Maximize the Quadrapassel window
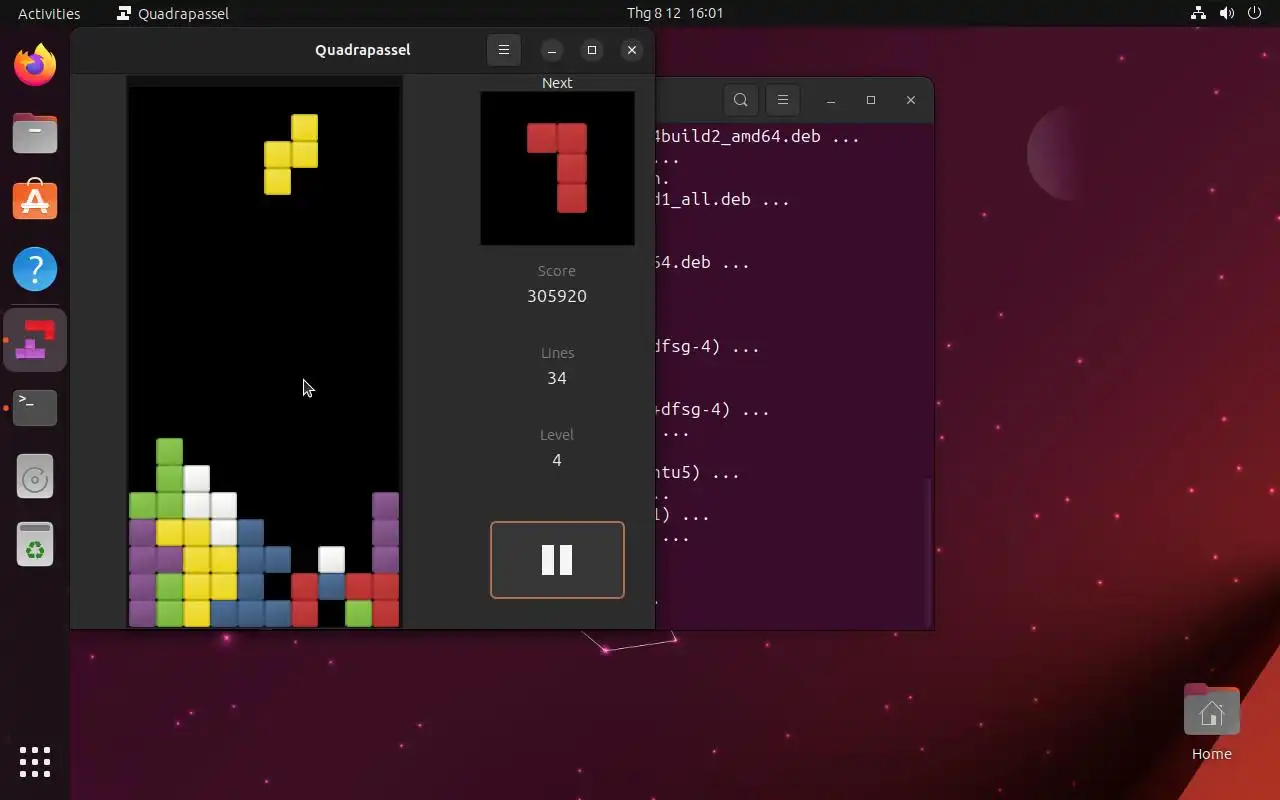The image size is (1280, 800). 592,50
